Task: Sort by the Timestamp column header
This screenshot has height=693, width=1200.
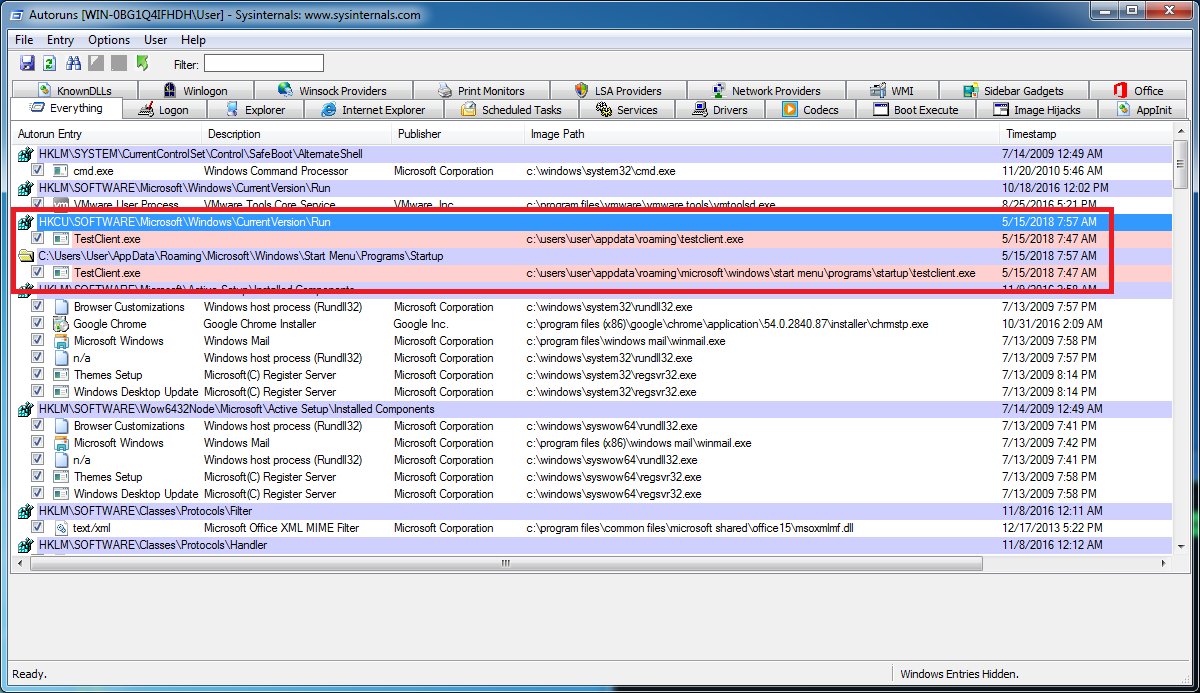Action: click(x=1085, y=134)
